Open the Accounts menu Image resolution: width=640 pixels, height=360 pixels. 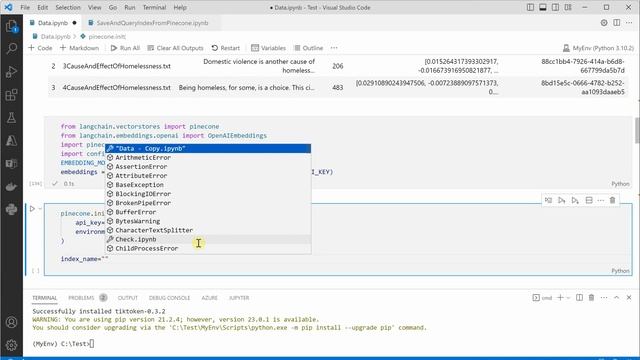[x=11, y=322]
